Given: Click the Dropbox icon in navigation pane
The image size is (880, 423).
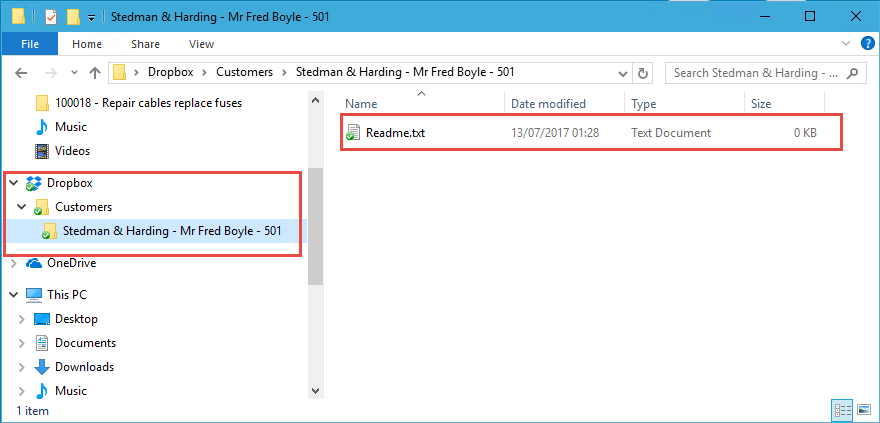Looking at the screenshot, I should pyautogui.click(x=34, y=183).
